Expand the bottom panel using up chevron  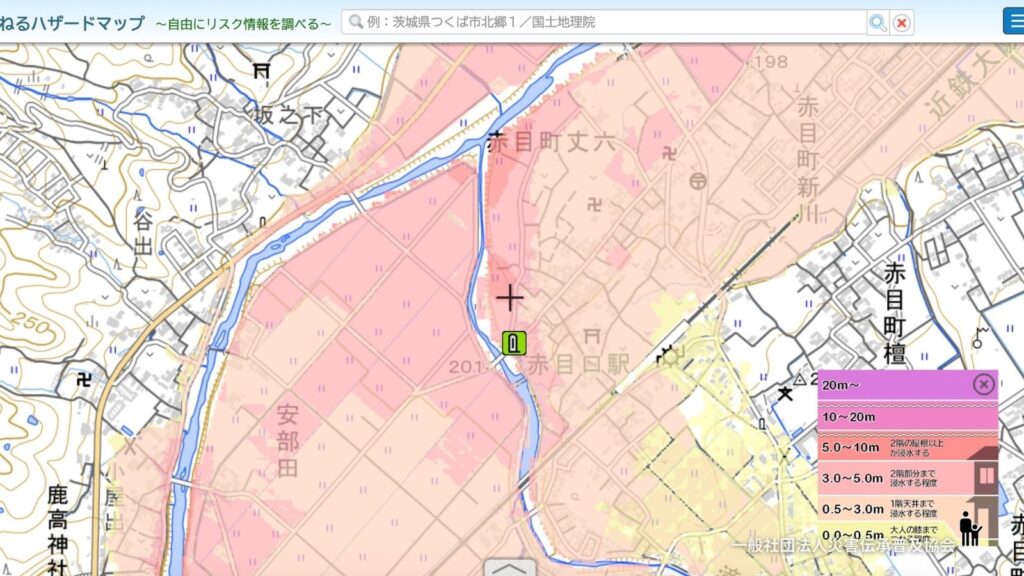click(511, 567)
